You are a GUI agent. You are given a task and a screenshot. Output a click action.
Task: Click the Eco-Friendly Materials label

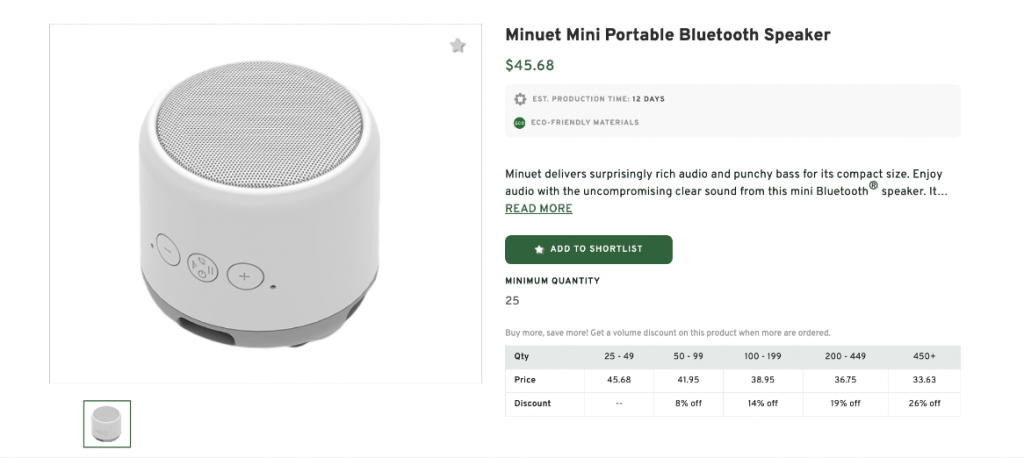pyautogui.click(x=585, y=123)
